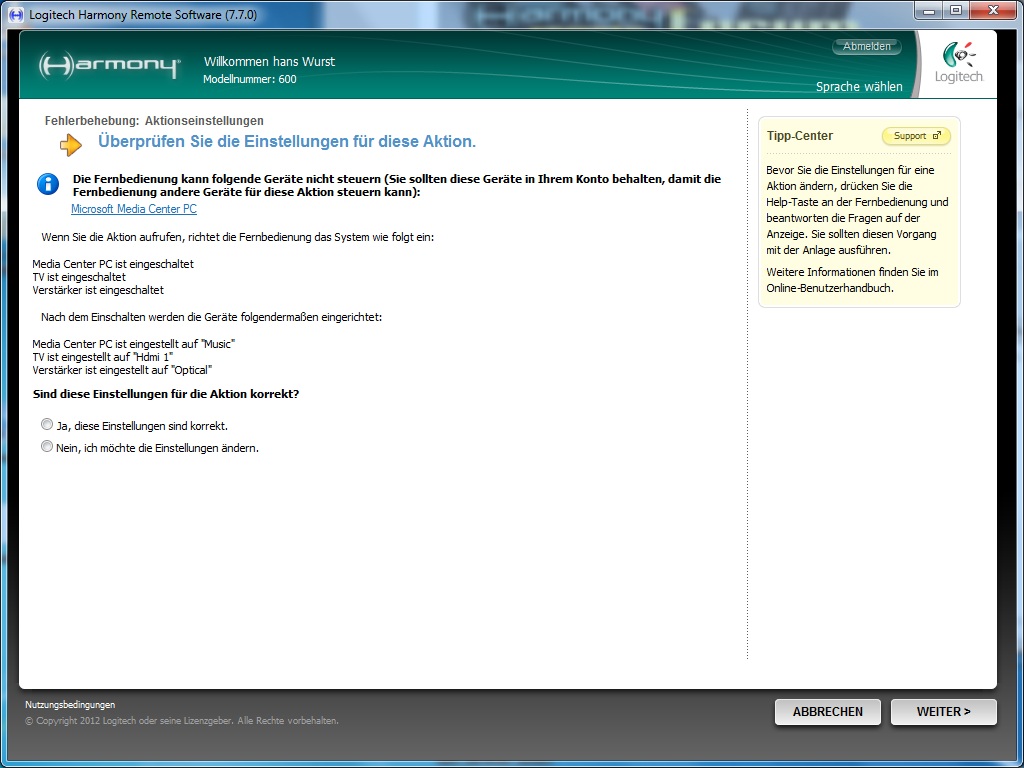Open the Sprache wählen language option
This screenshot has width=1024, height=768.
point(858,87)
